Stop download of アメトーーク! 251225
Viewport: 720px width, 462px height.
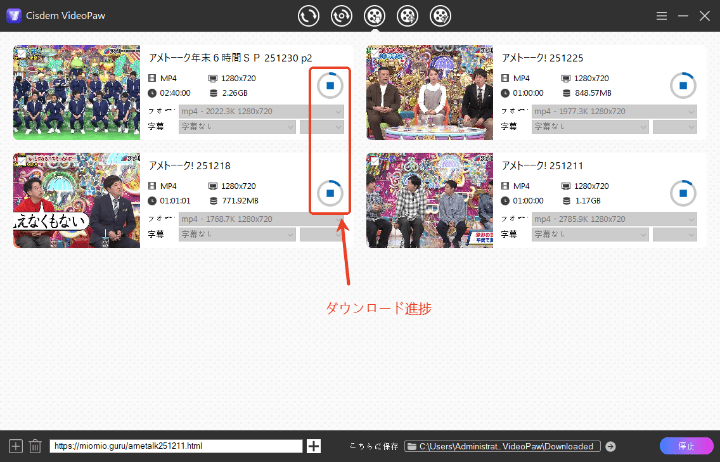tap(683, 85)
